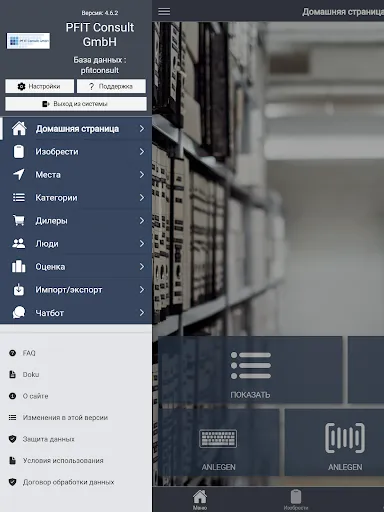
Task: Click the Doku document icon
Action: [x=12, y=375]
